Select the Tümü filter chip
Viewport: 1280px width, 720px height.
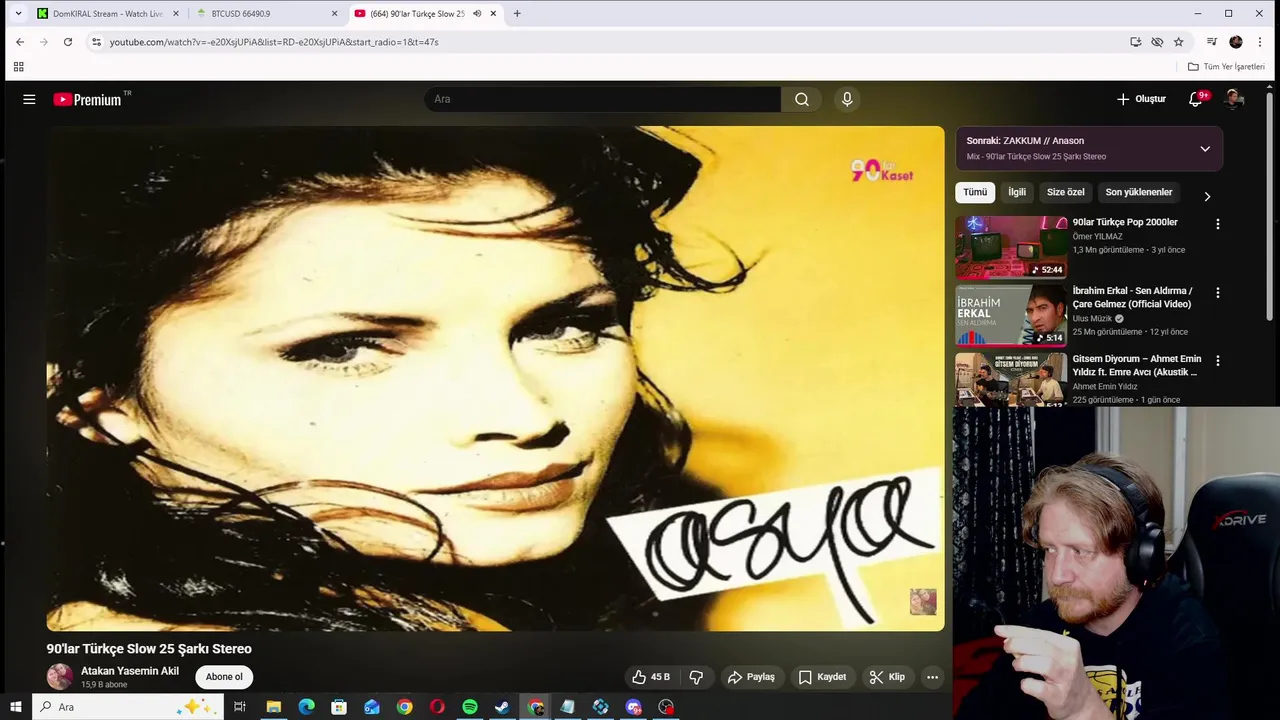[x=975, y=192]
